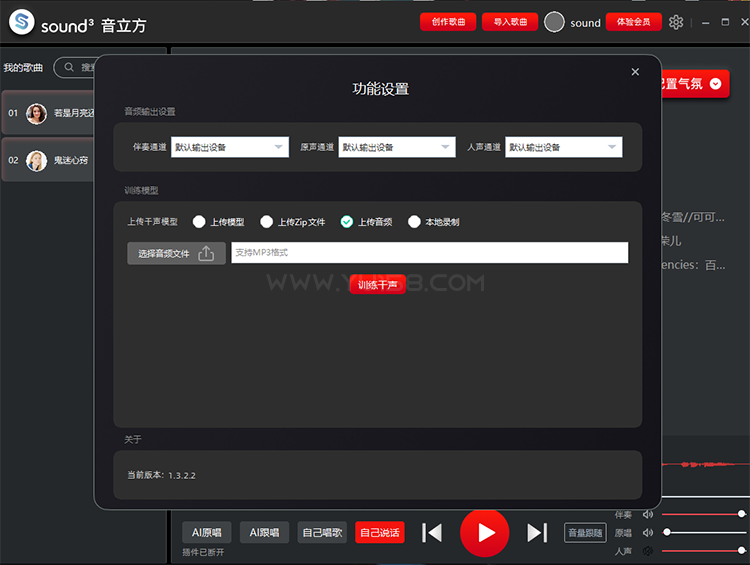Click the 选择音频文件 upload button

176,254
